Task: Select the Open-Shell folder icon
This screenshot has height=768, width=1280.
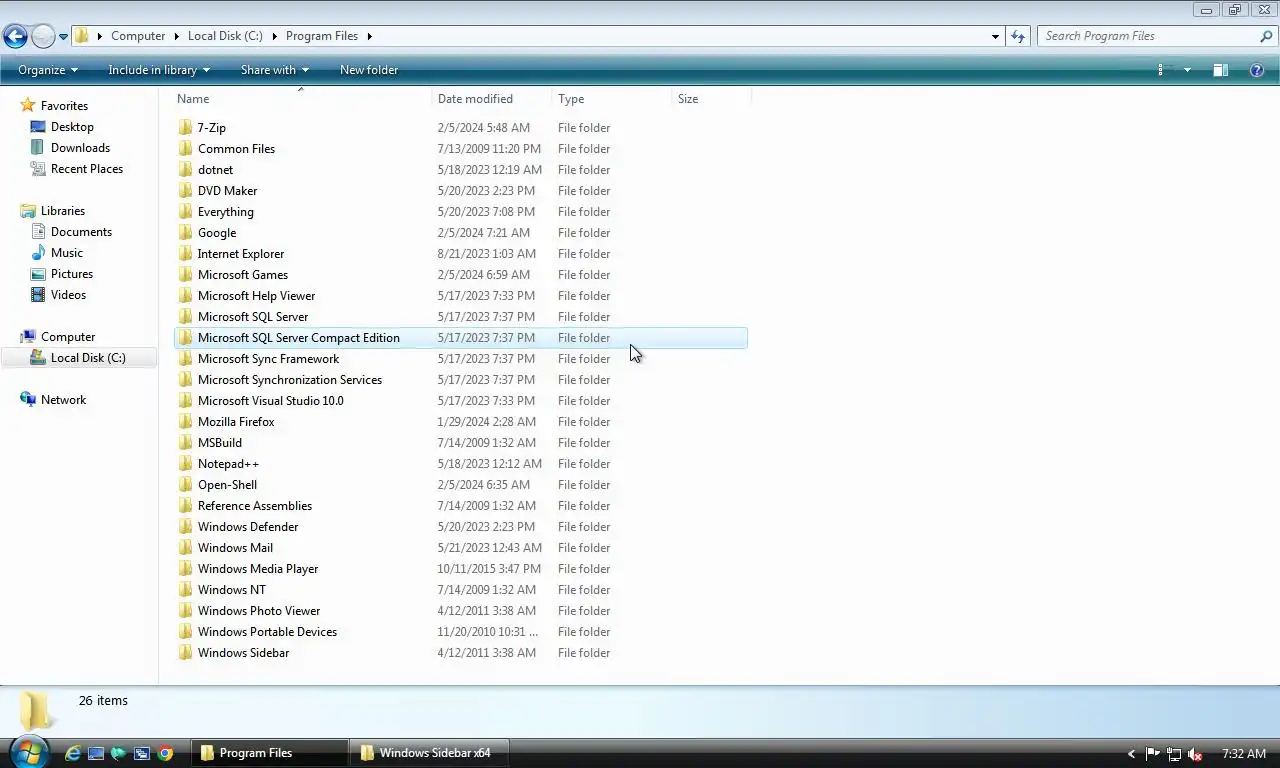Action: coord(185,485)
